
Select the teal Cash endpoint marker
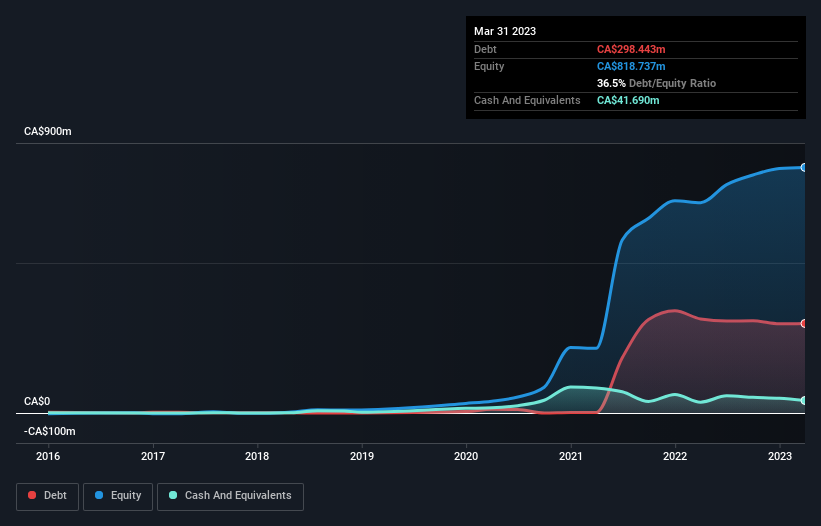804,400
